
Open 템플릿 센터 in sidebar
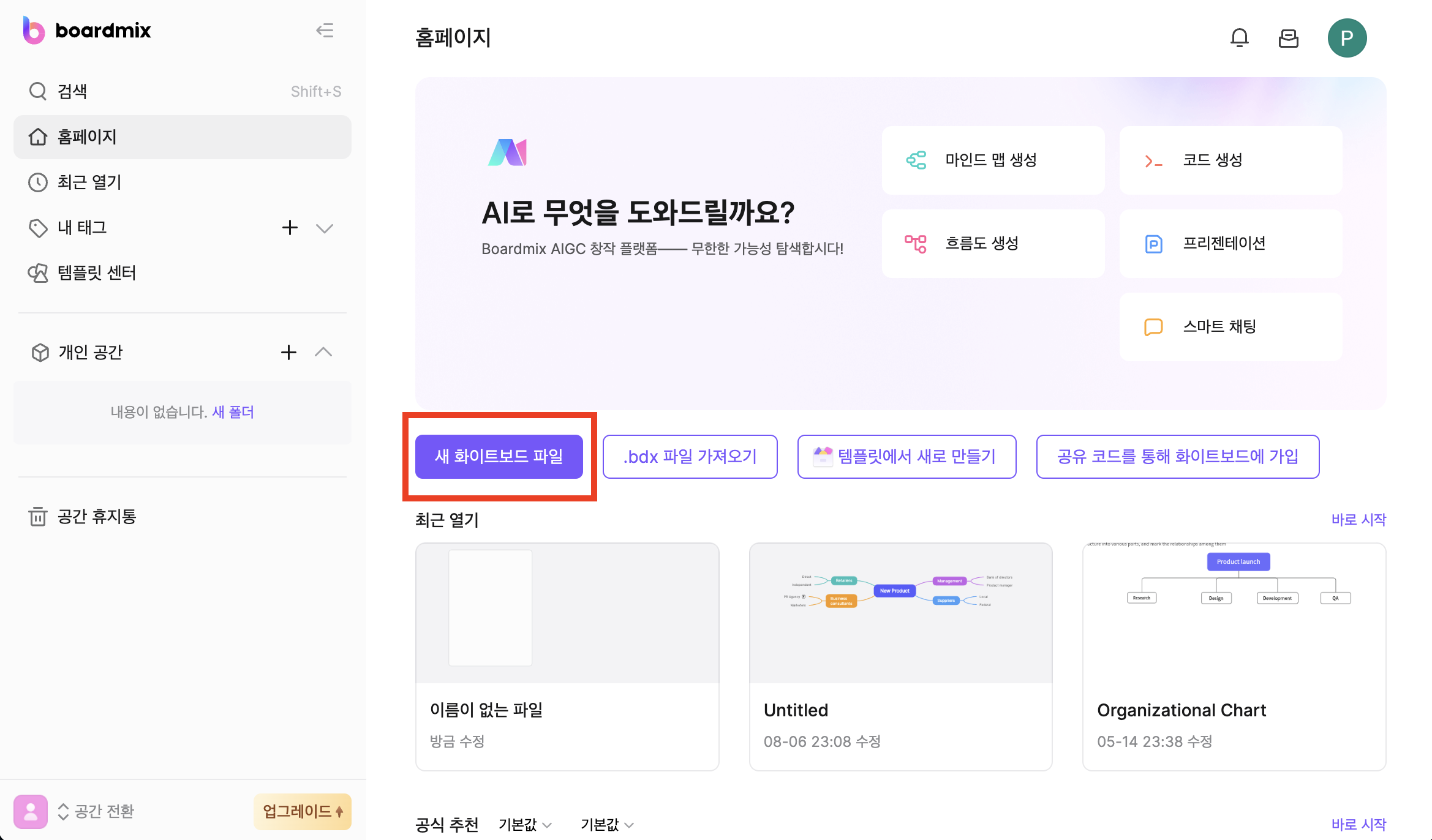(x=183, y=272)
